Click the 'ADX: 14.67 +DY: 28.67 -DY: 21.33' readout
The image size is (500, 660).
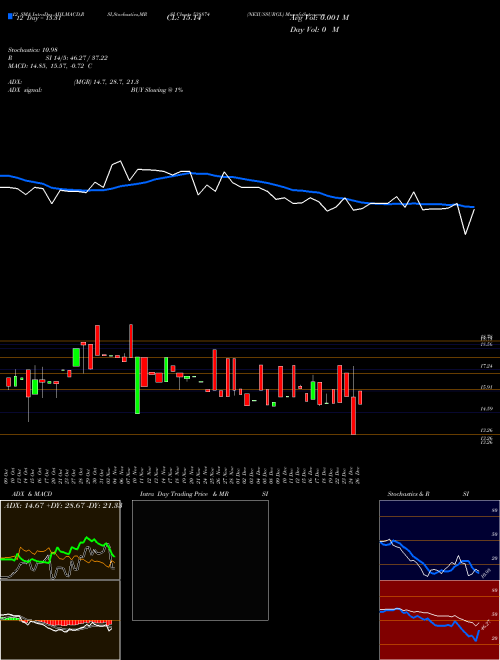pos(63,506)
